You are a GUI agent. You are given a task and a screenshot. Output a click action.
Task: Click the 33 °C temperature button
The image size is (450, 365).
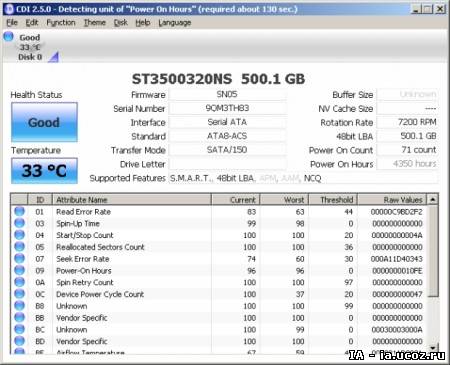pyautogui.click(x=44, y=171)
